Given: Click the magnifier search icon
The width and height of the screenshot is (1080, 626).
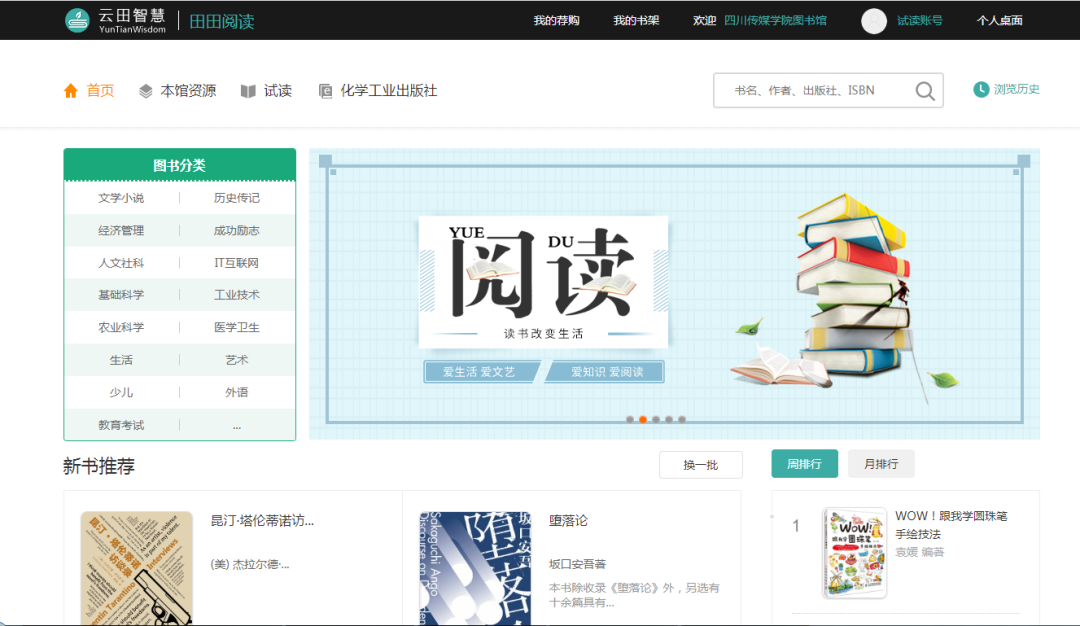Looking at the screenshot, I should click(x=925, y=91).
